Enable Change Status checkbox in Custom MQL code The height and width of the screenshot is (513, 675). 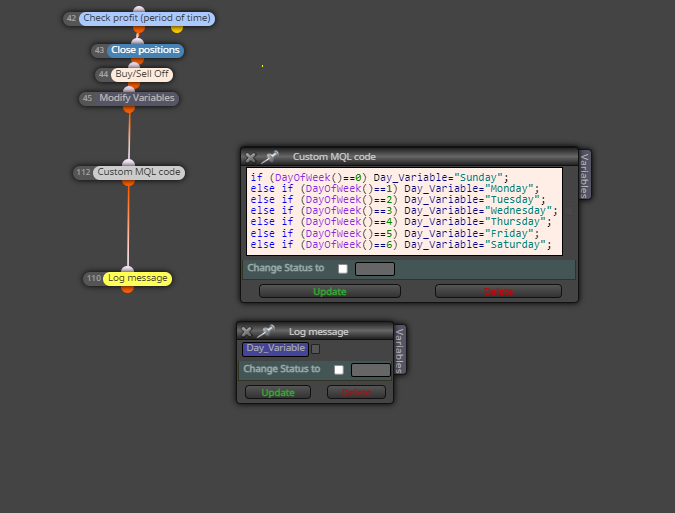(x=343, y=269)
